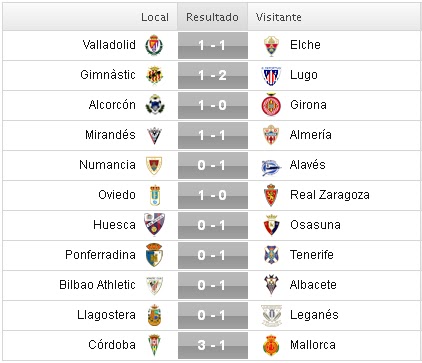Viewport: 422px width, 363px height.
Task: Open the Córdoba 3 - 1 Mallorca score
Action: click(213, 345)
